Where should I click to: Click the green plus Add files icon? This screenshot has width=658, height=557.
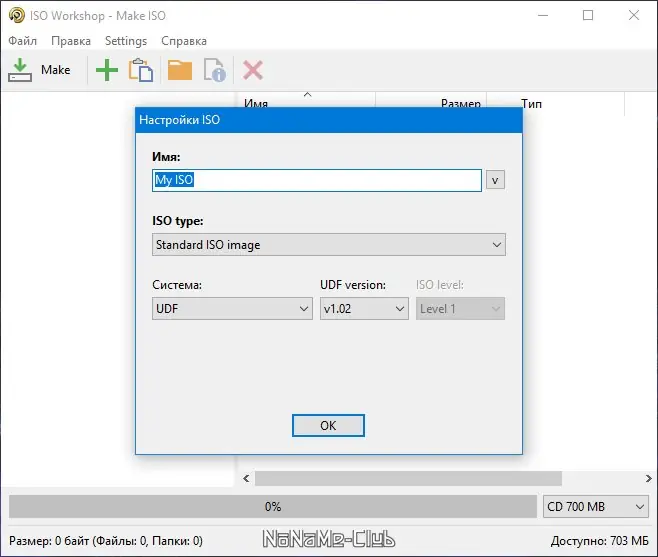pos(107,70)
